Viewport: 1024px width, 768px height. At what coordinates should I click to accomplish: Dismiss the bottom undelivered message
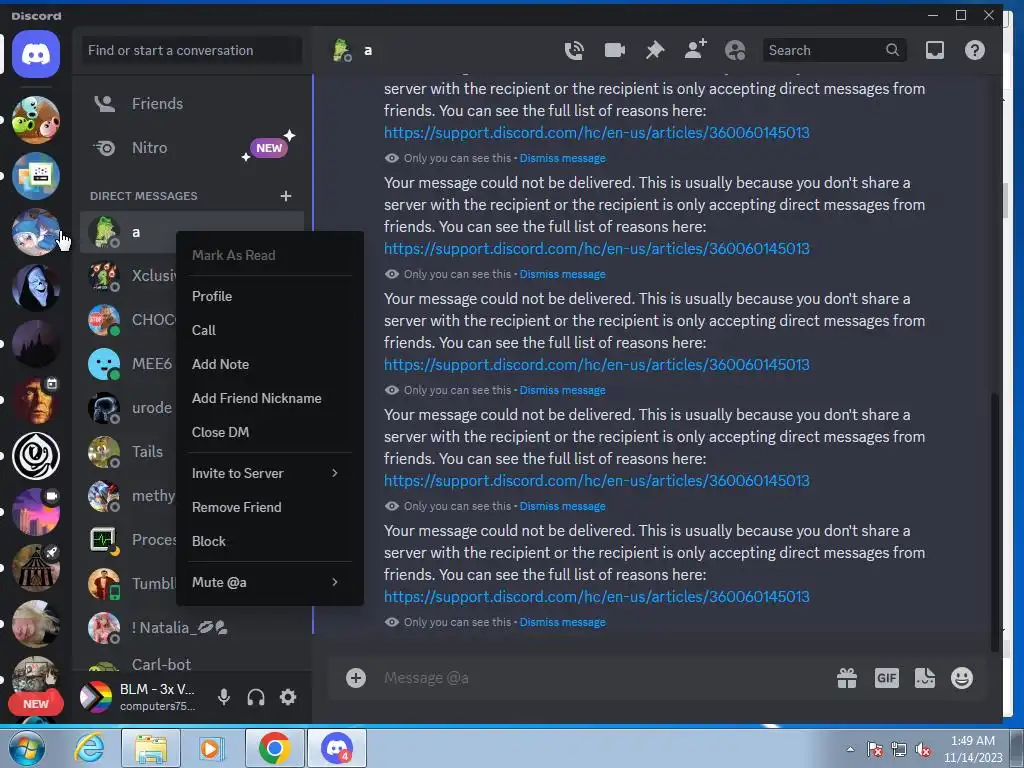(562, 622)
